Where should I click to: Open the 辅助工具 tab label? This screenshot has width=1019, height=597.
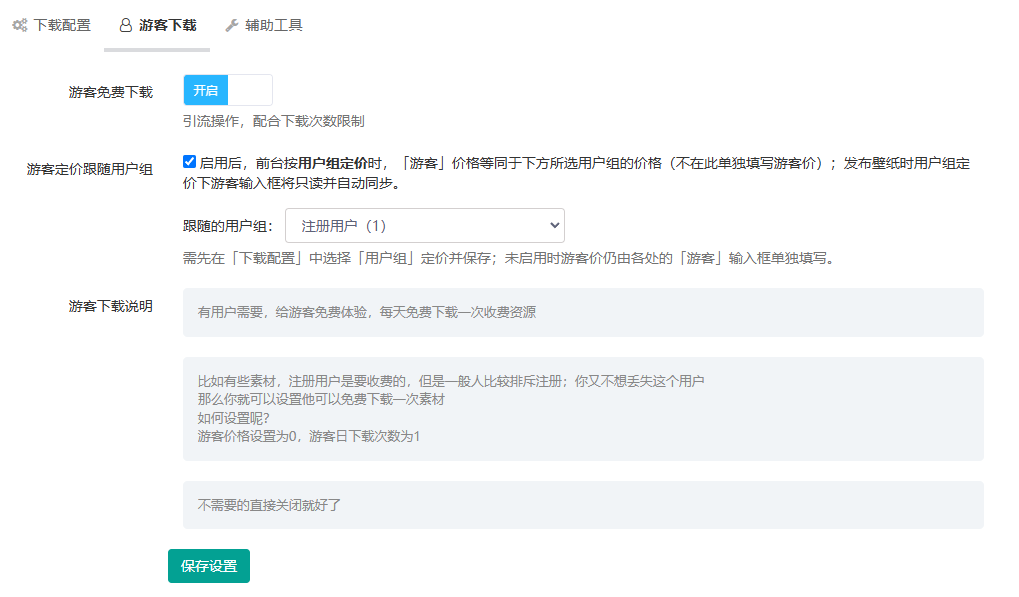(274, 25)
